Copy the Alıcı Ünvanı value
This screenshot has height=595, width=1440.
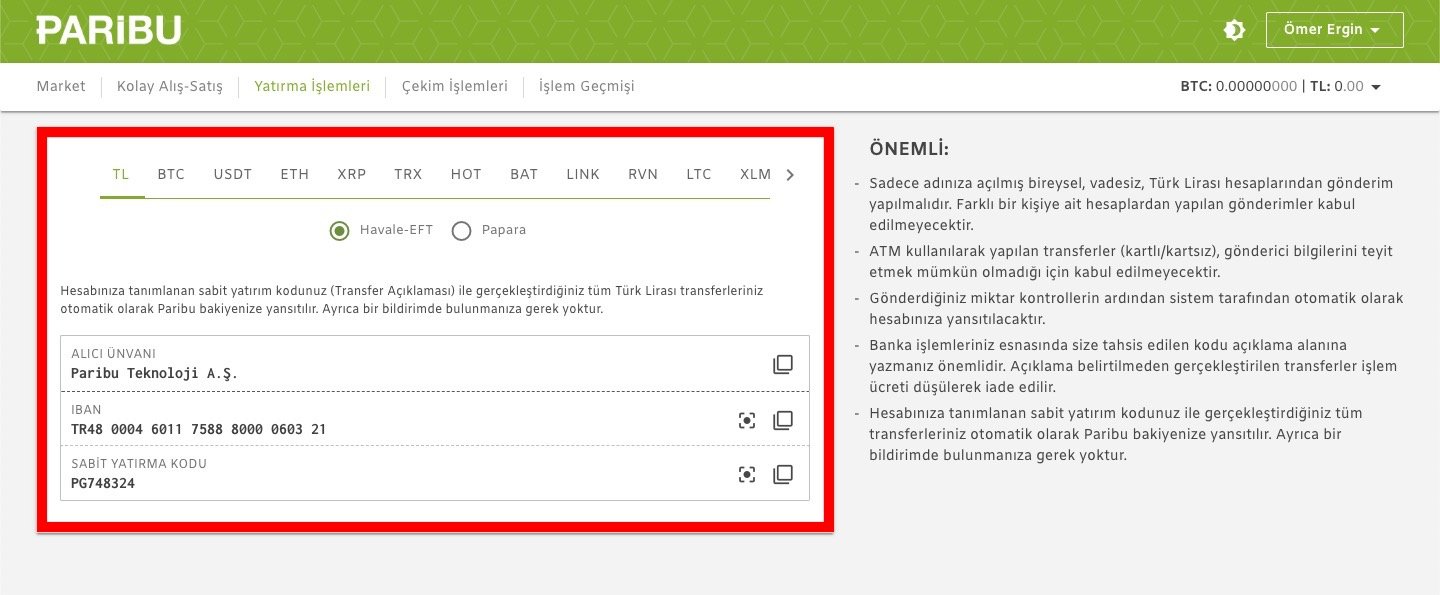pos(783,365)
